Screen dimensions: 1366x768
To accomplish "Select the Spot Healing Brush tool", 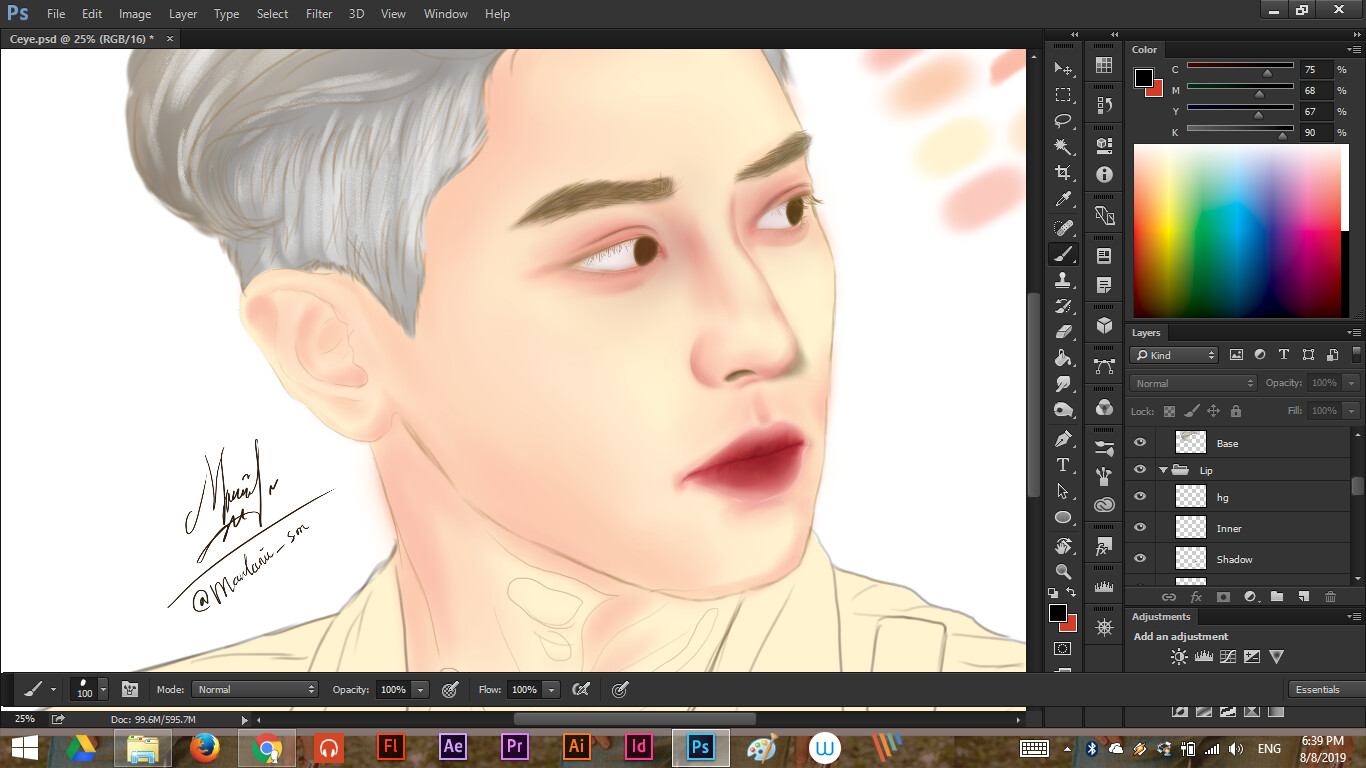I will tap(1063, 228).
